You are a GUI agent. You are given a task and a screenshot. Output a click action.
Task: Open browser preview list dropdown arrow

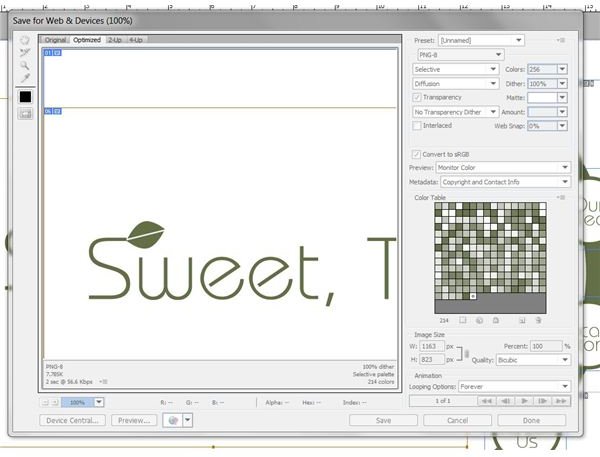tap(188, 420)
